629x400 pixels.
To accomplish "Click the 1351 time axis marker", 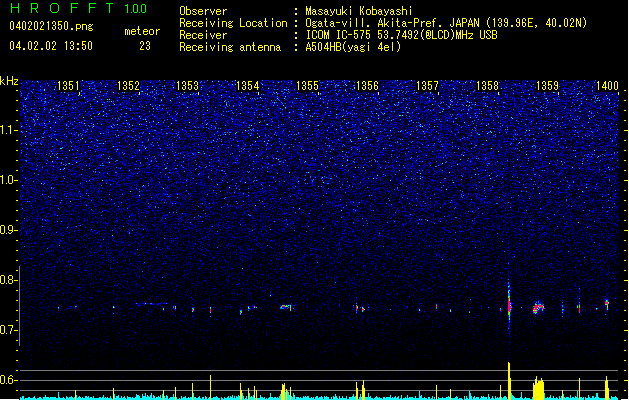I will tap(69, 86).
